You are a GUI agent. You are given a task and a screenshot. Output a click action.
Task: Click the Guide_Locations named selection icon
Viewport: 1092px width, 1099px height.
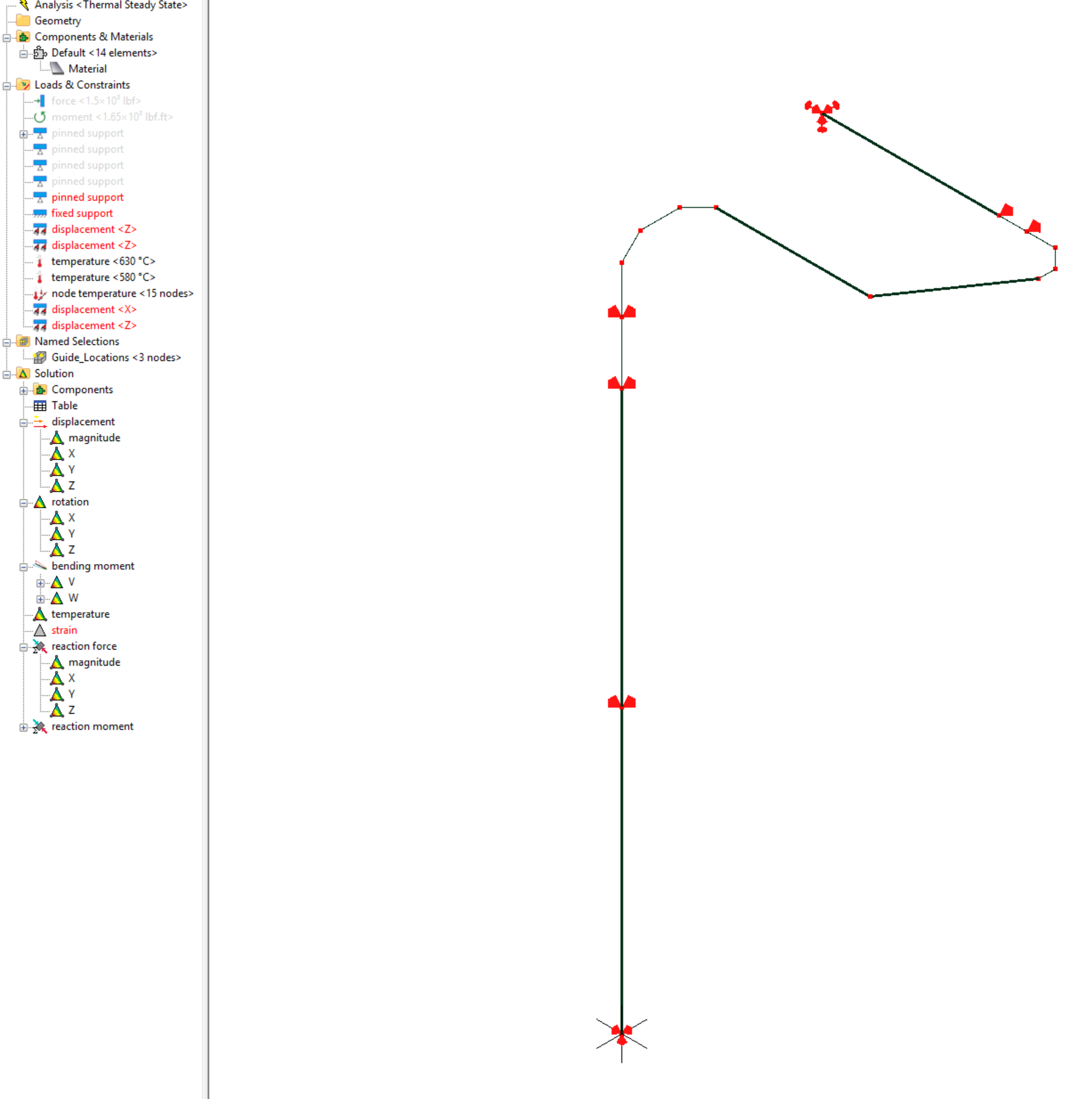[x=40, y=357]
